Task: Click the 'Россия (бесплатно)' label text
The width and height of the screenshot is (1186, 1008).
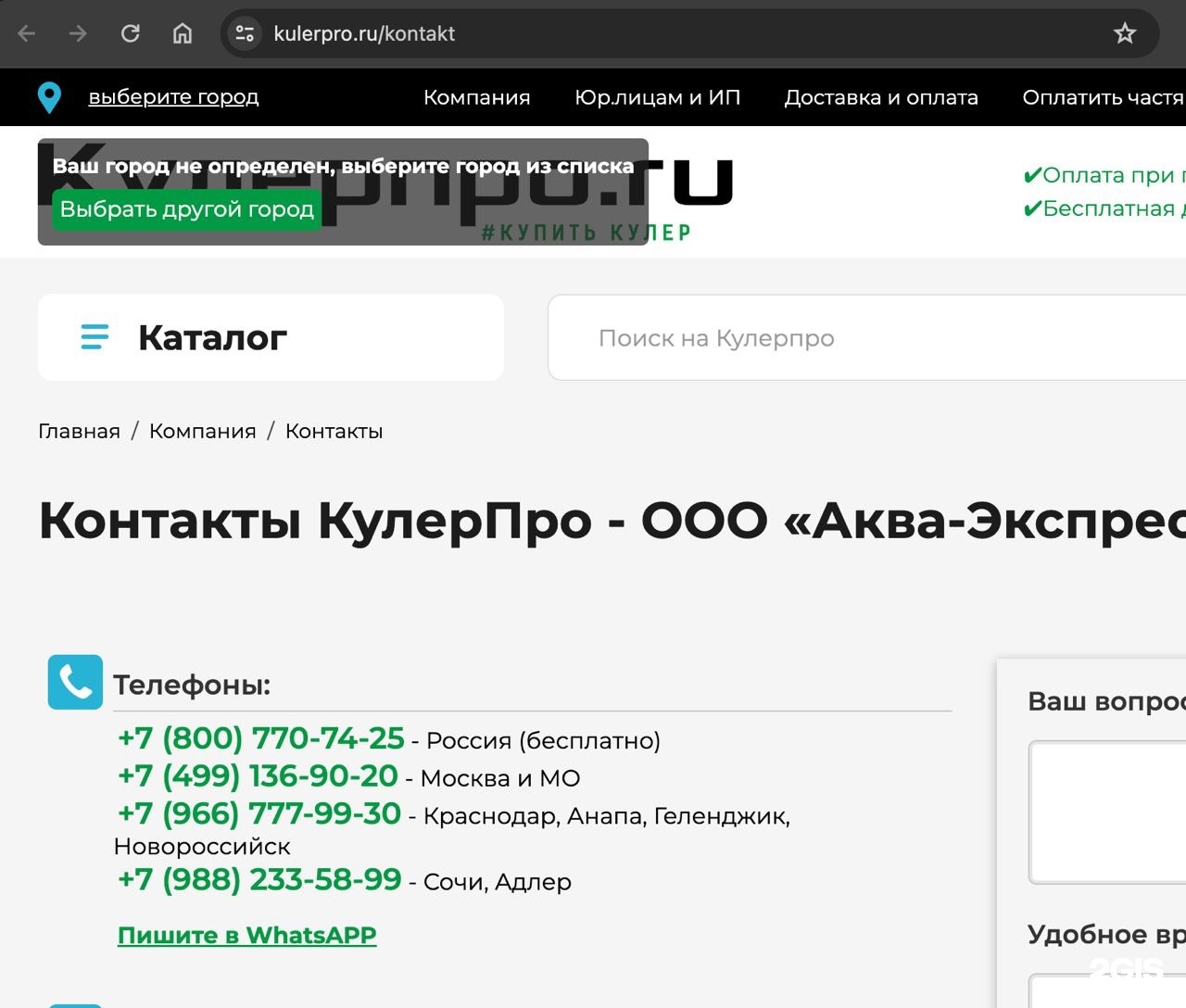Action: (x=543, y=741)
